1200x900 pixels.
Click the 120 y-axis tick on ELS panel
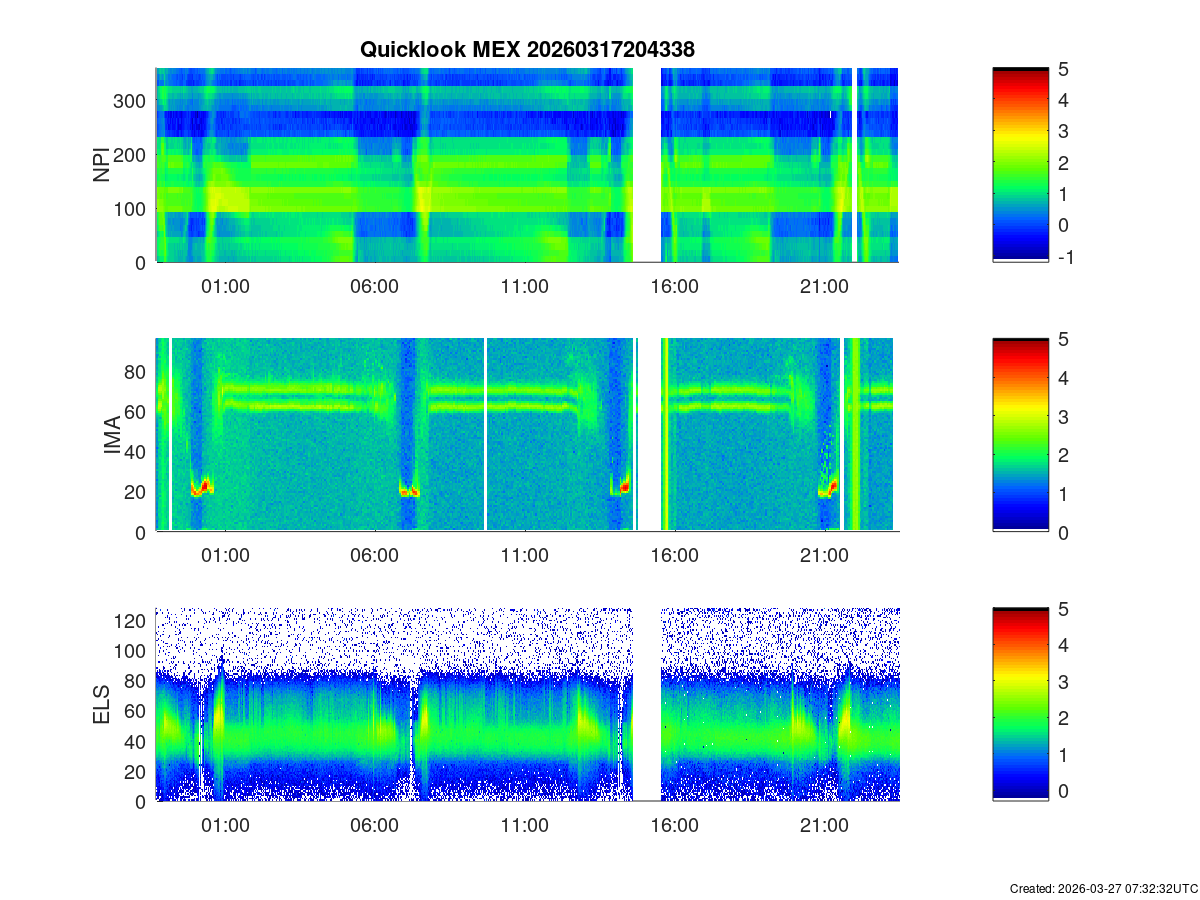[x=133, y=620]
